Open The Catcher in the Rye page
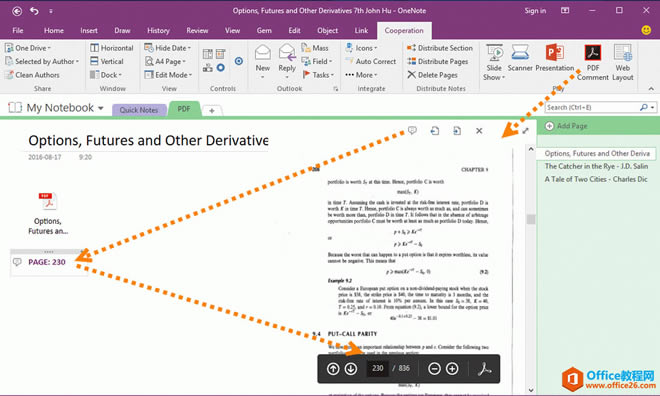660x396 pixels. pos(596,166)
